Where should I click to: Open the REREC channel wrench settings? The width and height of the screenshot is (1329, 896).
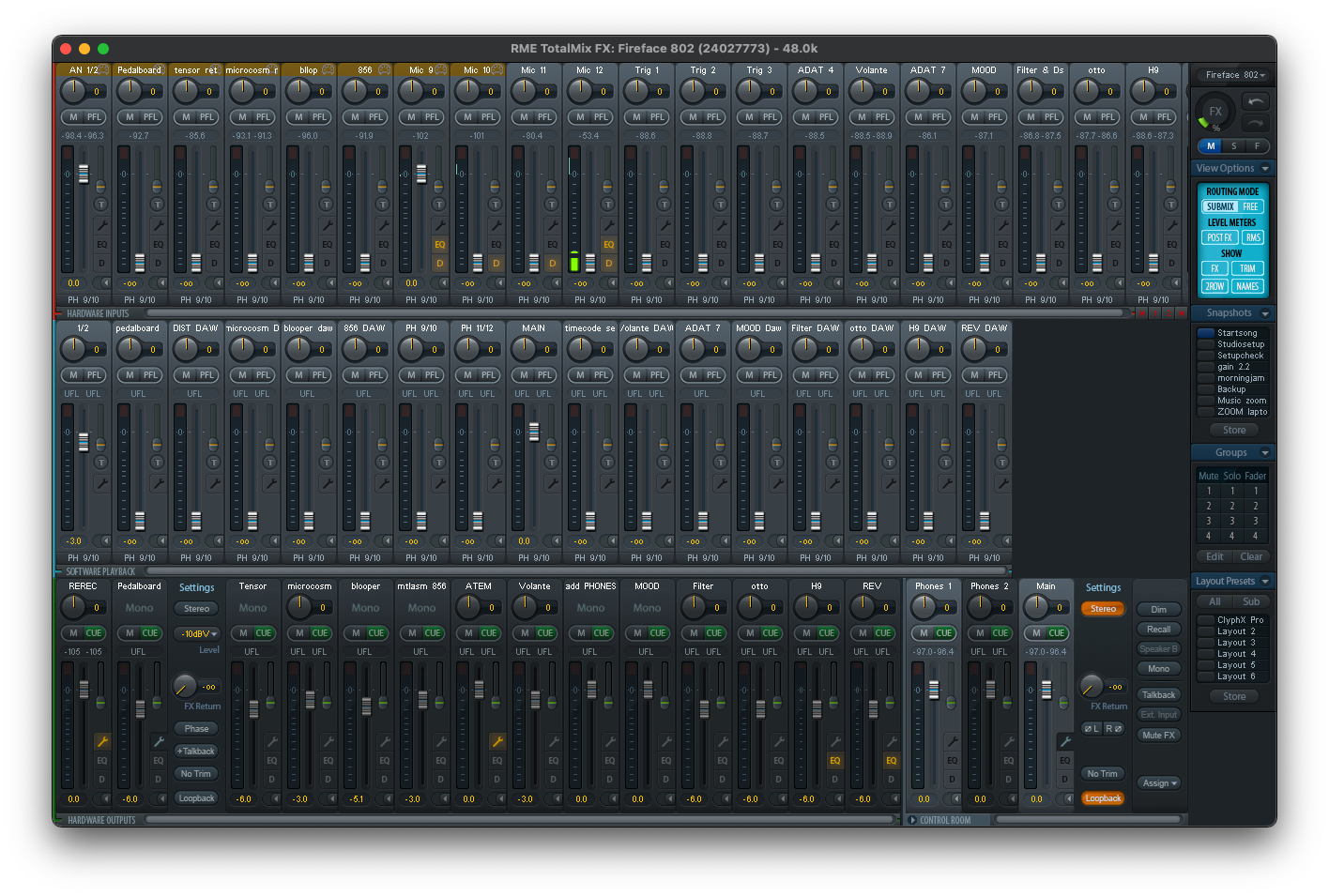pyautogui.click(x=102, y=741)
